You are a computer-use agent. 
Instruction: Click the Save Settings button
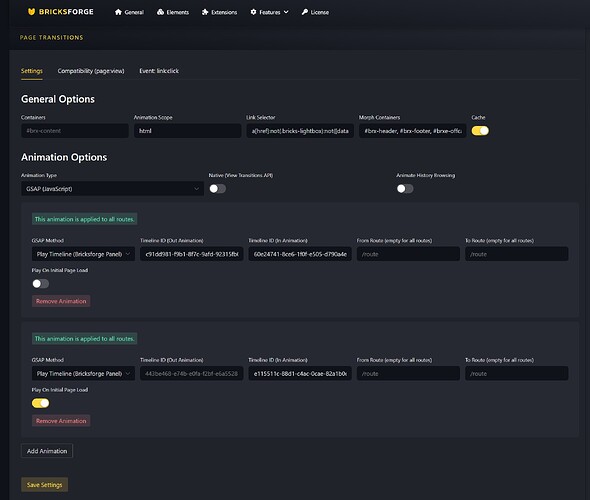point(44,485)
